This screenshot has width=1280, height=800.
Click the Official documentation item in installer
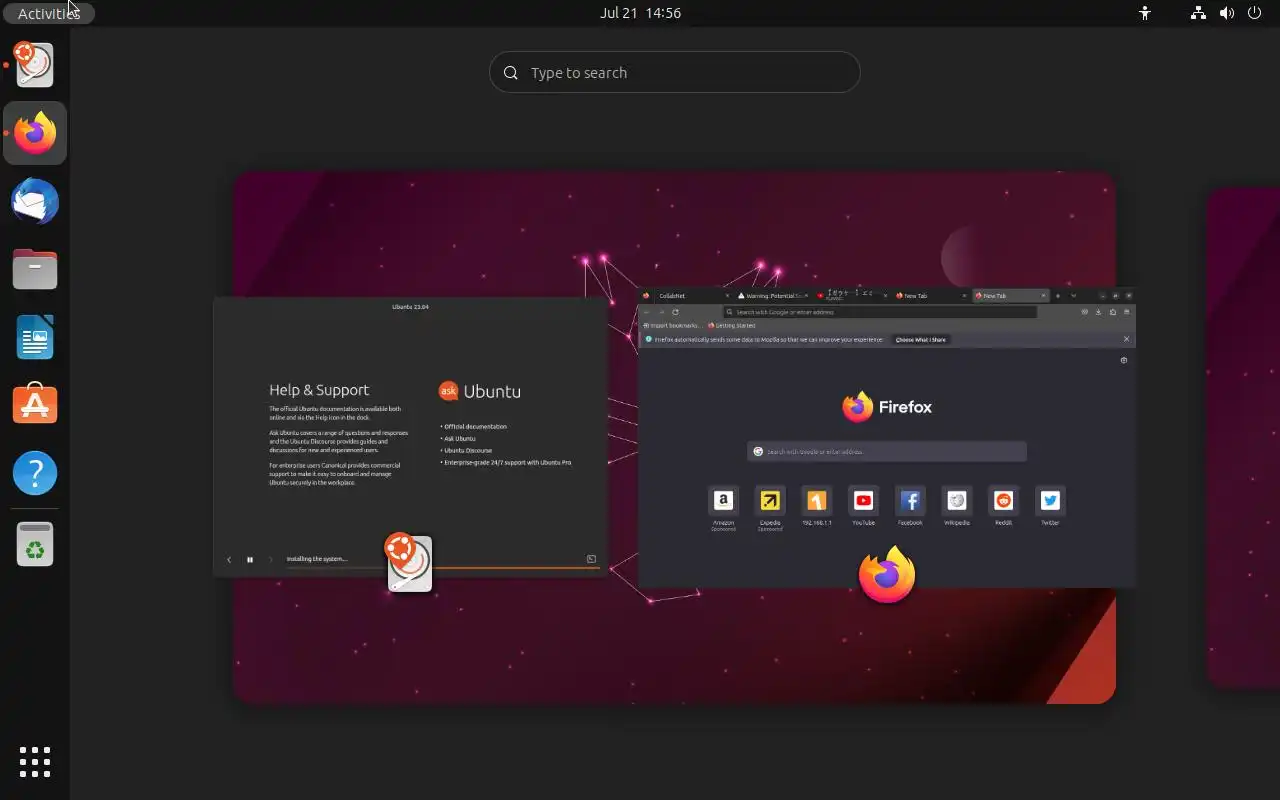coord(474,427)
